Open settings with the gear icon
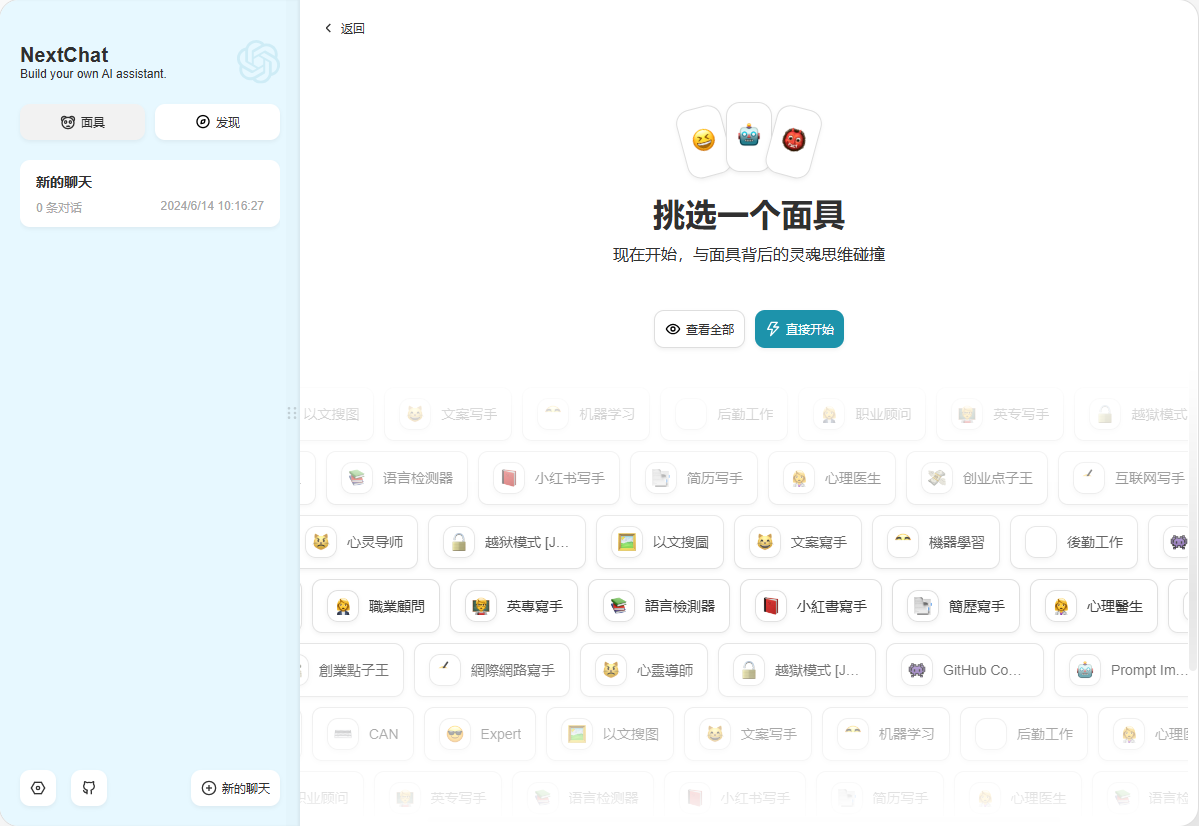 (37, 788)
